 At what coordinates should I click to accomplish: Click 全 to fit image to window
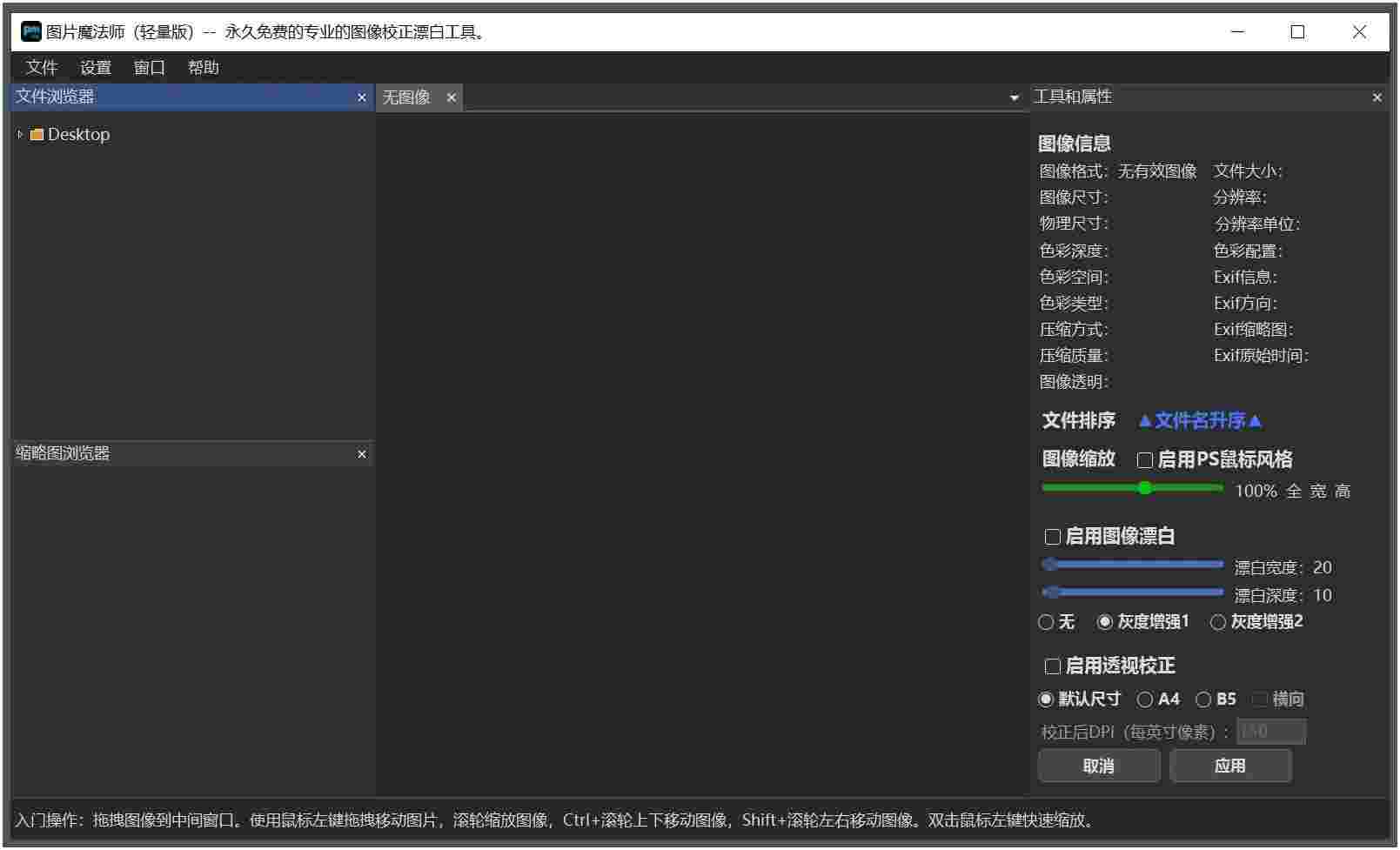1294,491
